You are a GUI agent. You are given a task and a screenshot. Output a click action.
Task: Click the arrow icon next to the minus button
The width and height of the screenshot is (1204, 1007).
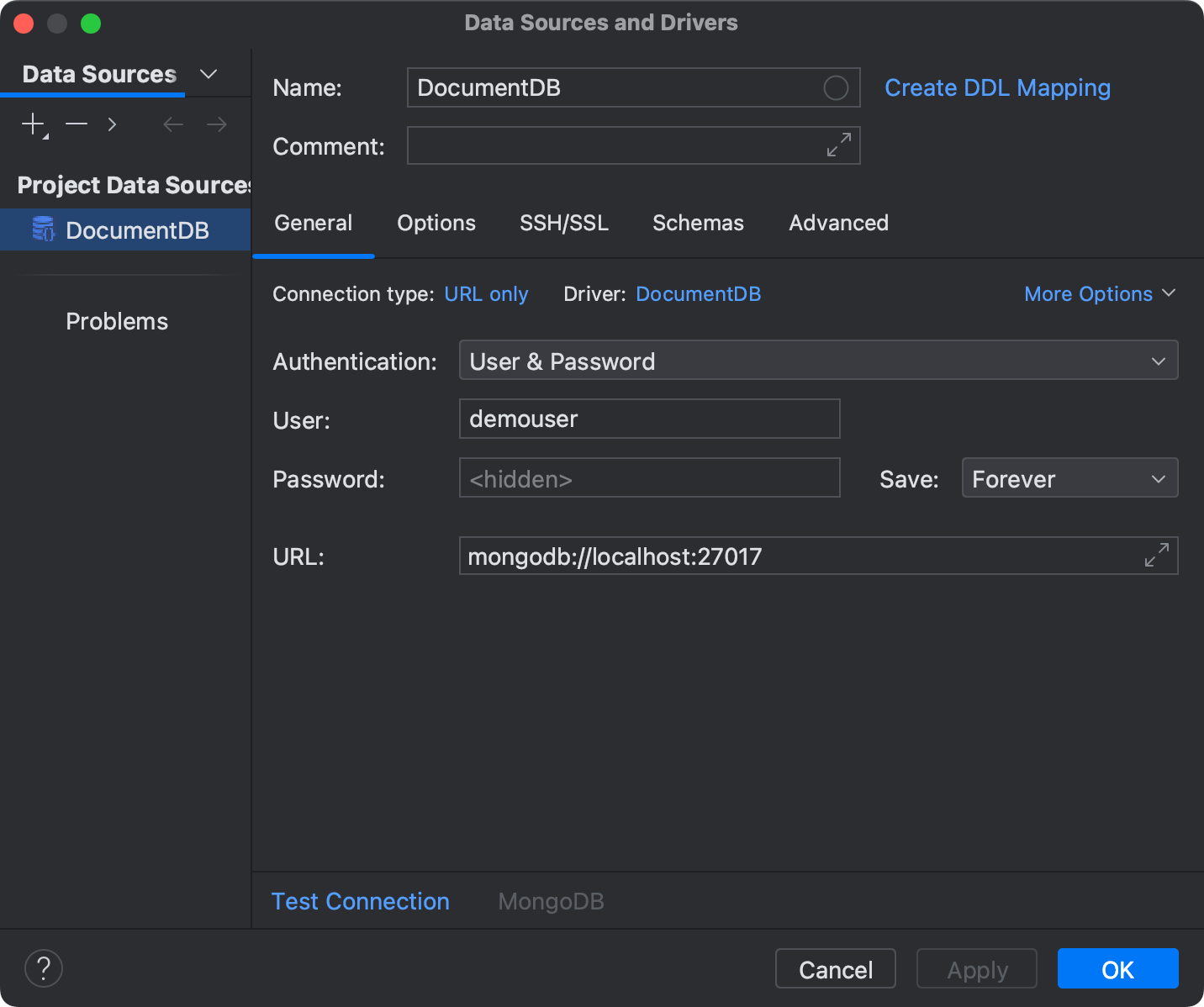(x=112, y=124)
